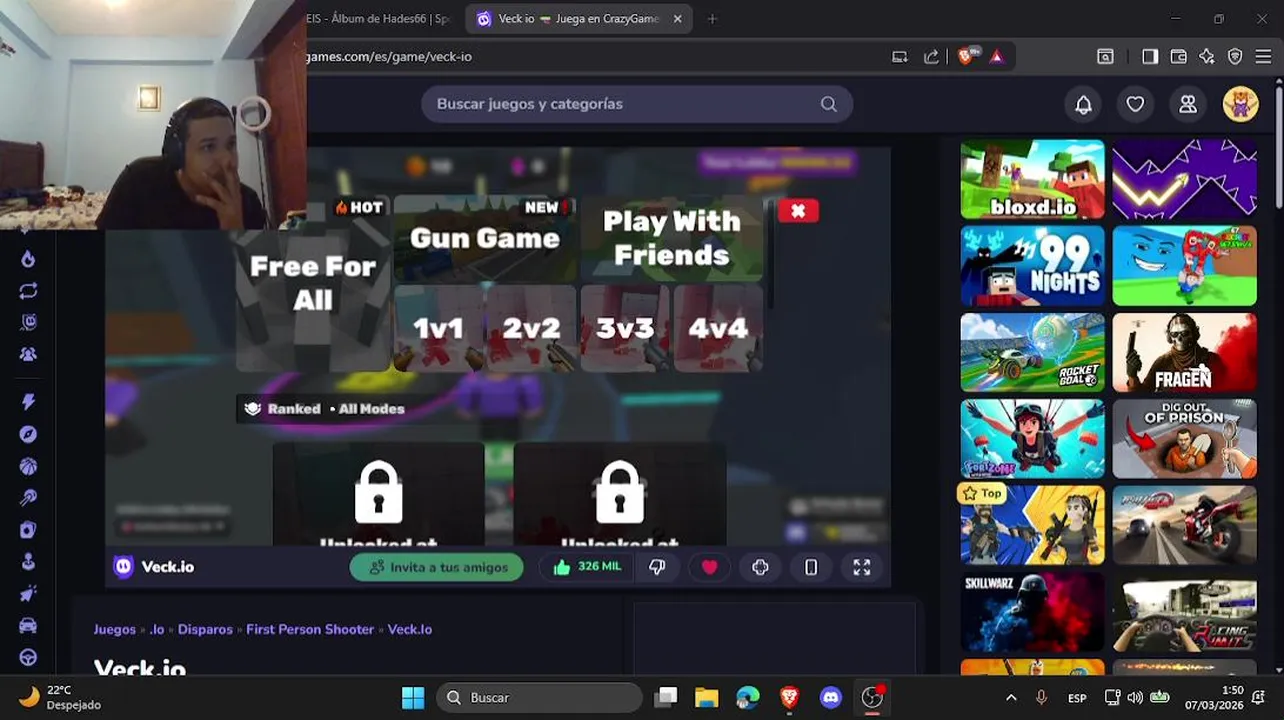Image resolution: width=1284 pixels, height=720 pixels.
Task: Open the Rocket Goal game thumbnail
Action: (1032, 352)
